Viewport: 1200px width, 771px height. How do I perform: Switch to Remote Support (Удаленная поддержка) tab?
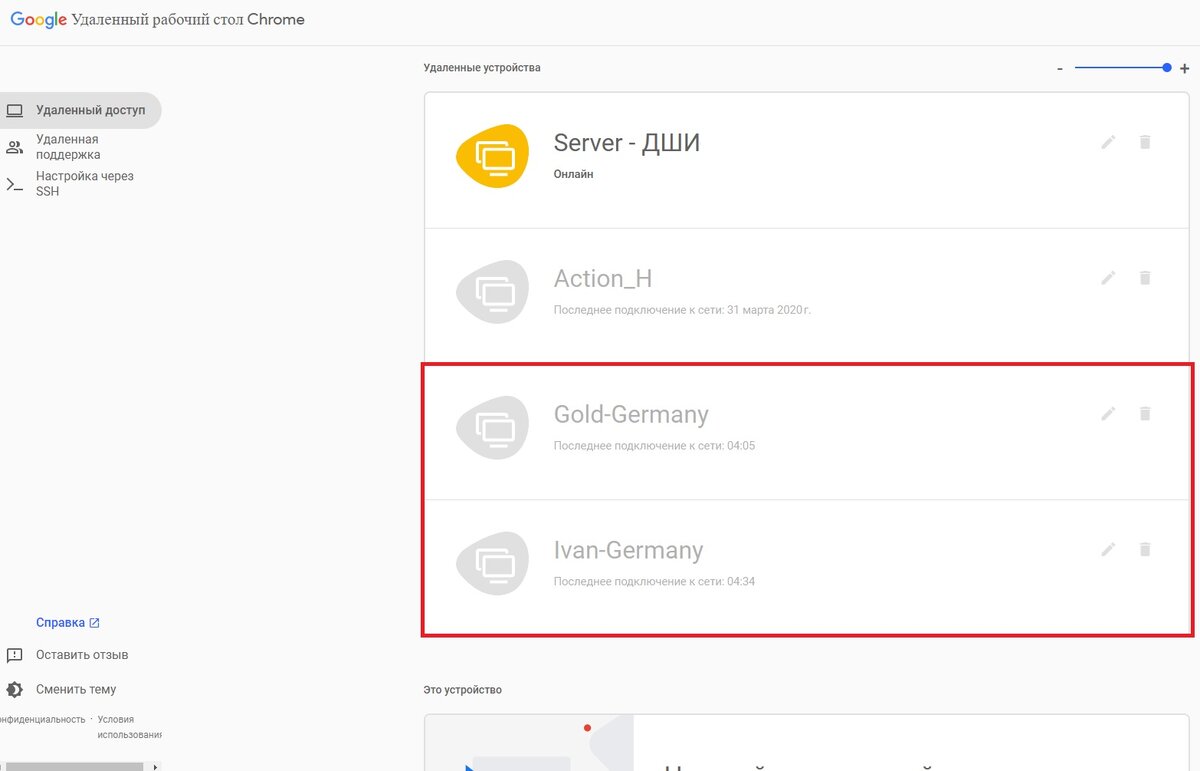[68, 147]
